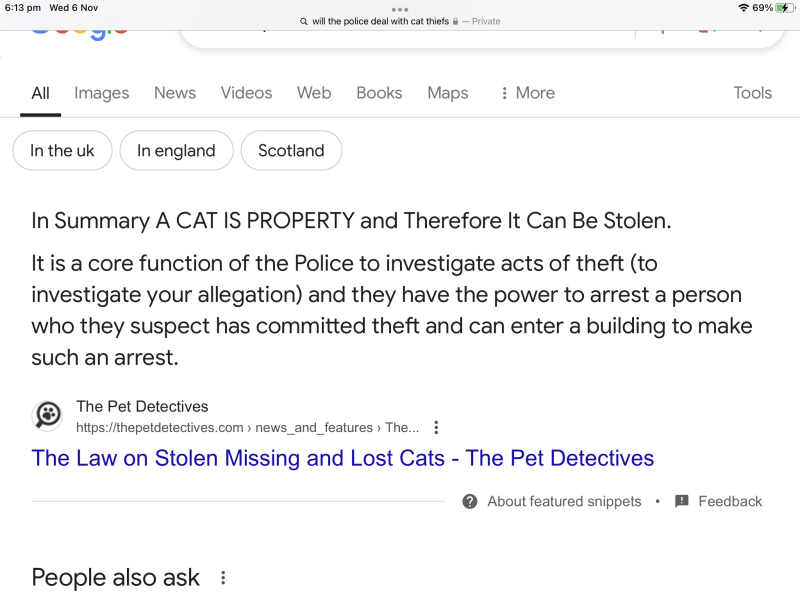Tap the Wi-Fi status icon
This screenshot has width=800, height=600.
click(x=743, y=8)
